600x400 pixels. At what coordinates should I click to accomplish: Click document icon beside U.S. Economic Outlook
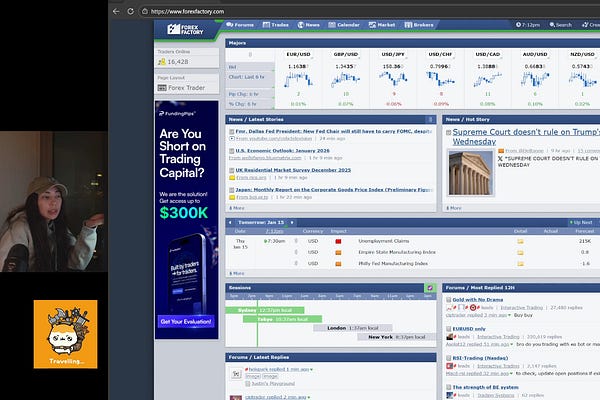pos(232,151)
